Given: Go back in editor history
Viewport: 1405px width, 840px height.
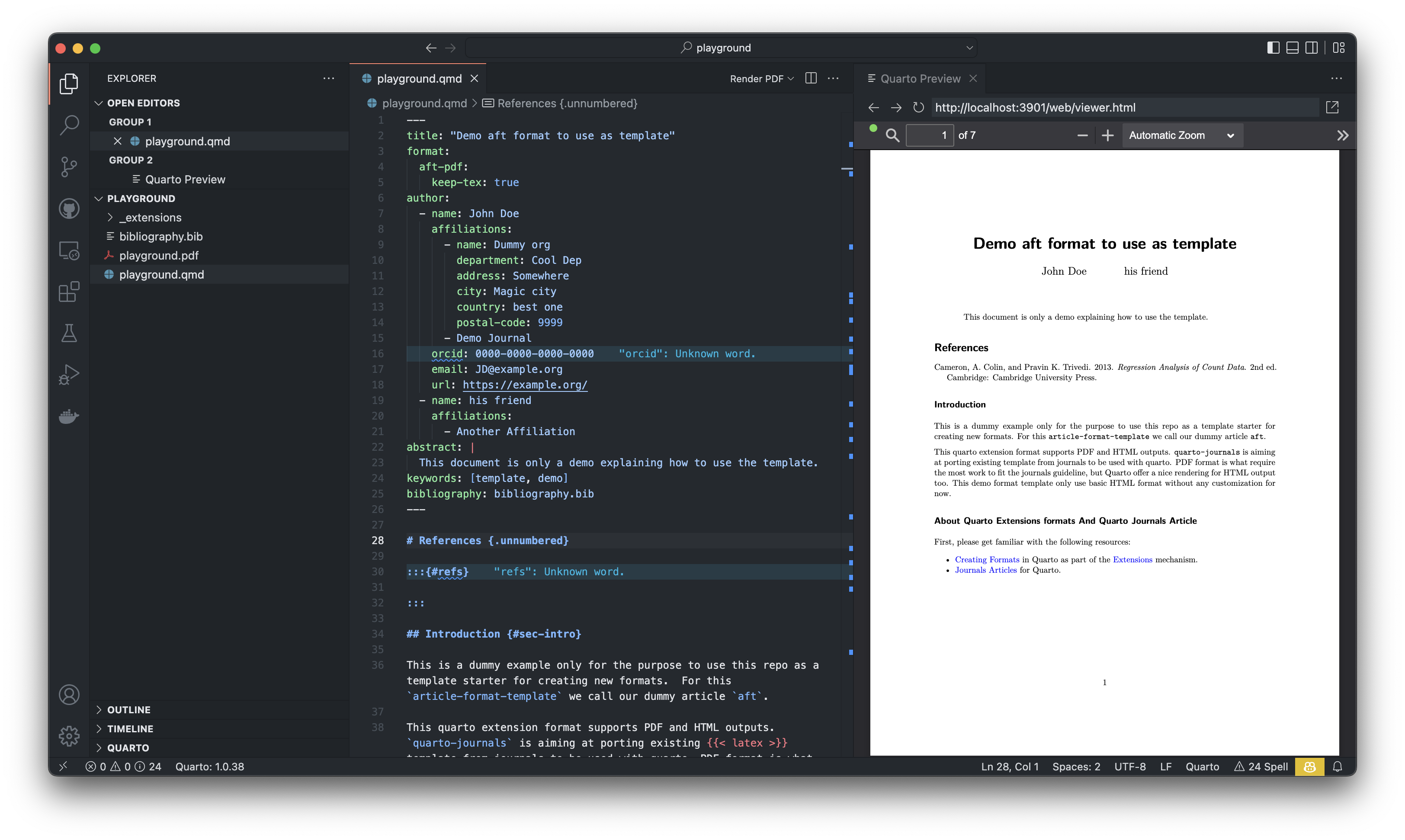Looking at the screenshot, I should pyautogui.click(x=431, y=48).
